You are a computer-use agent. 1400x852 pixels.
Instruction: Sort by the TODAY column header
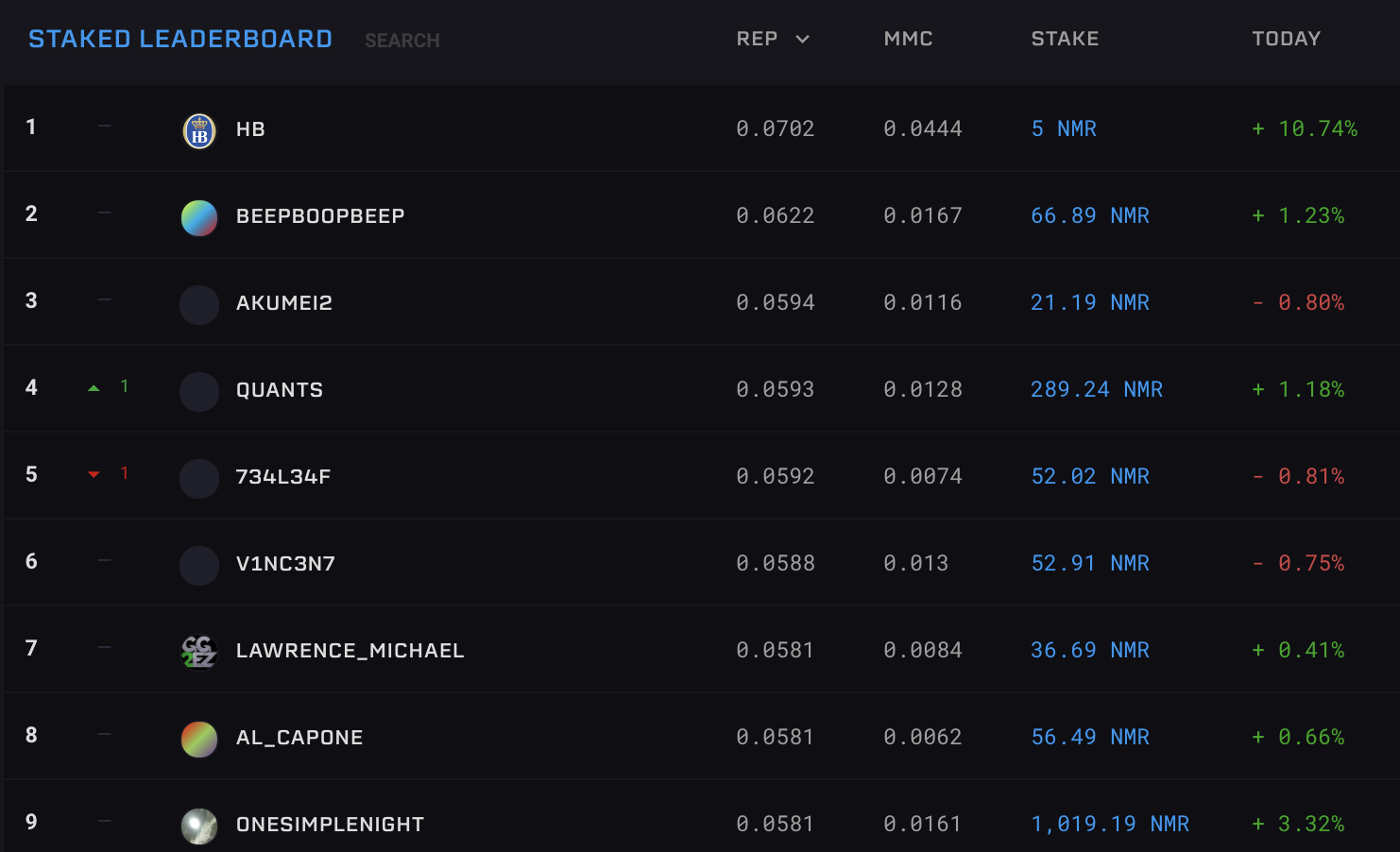pyautogui.click(x=1286, y=39)
